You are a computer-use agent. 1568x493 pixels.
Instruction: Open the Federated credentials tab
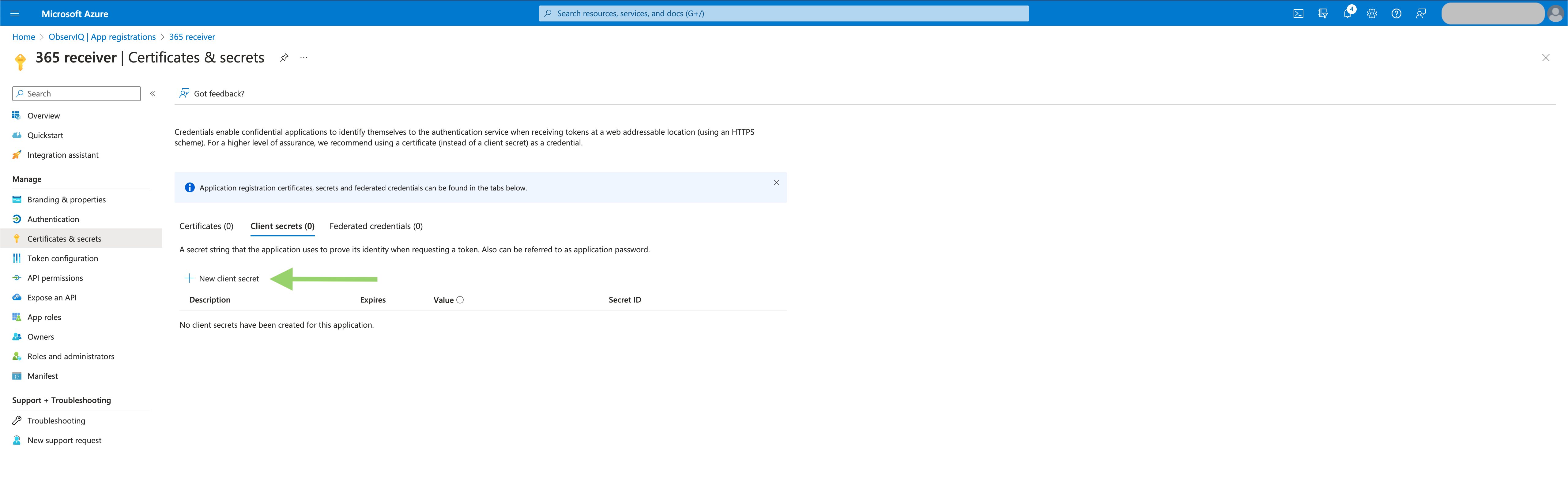[x=375, y=226]
